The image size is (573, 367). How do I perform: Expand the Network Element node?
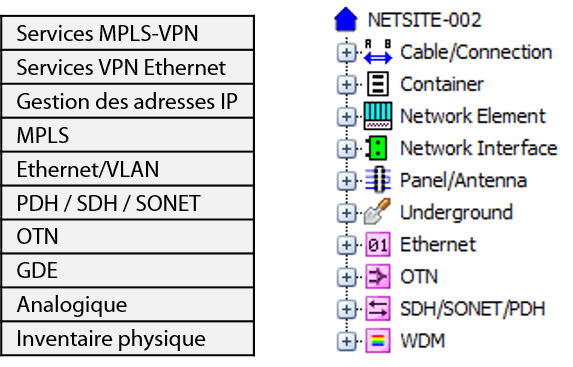pyautogui.click(x=346, y=117)
